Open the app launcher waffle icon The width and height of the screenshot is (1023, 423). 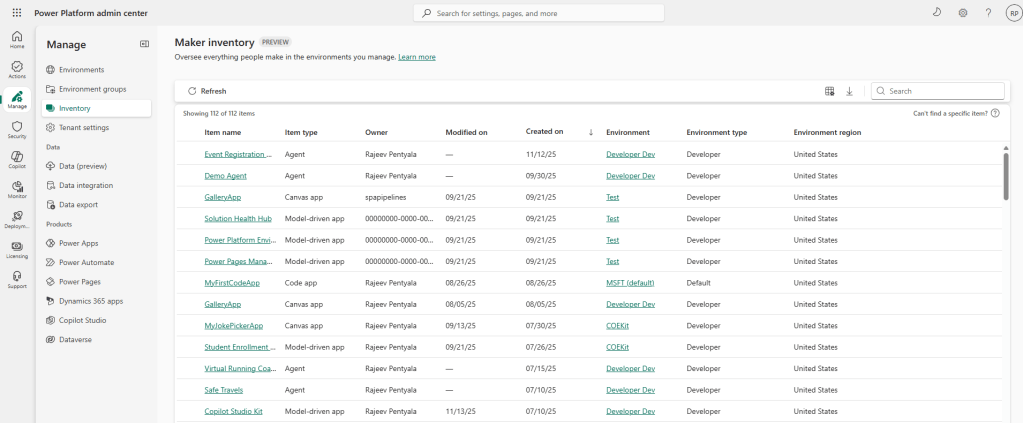pos(16,13)
